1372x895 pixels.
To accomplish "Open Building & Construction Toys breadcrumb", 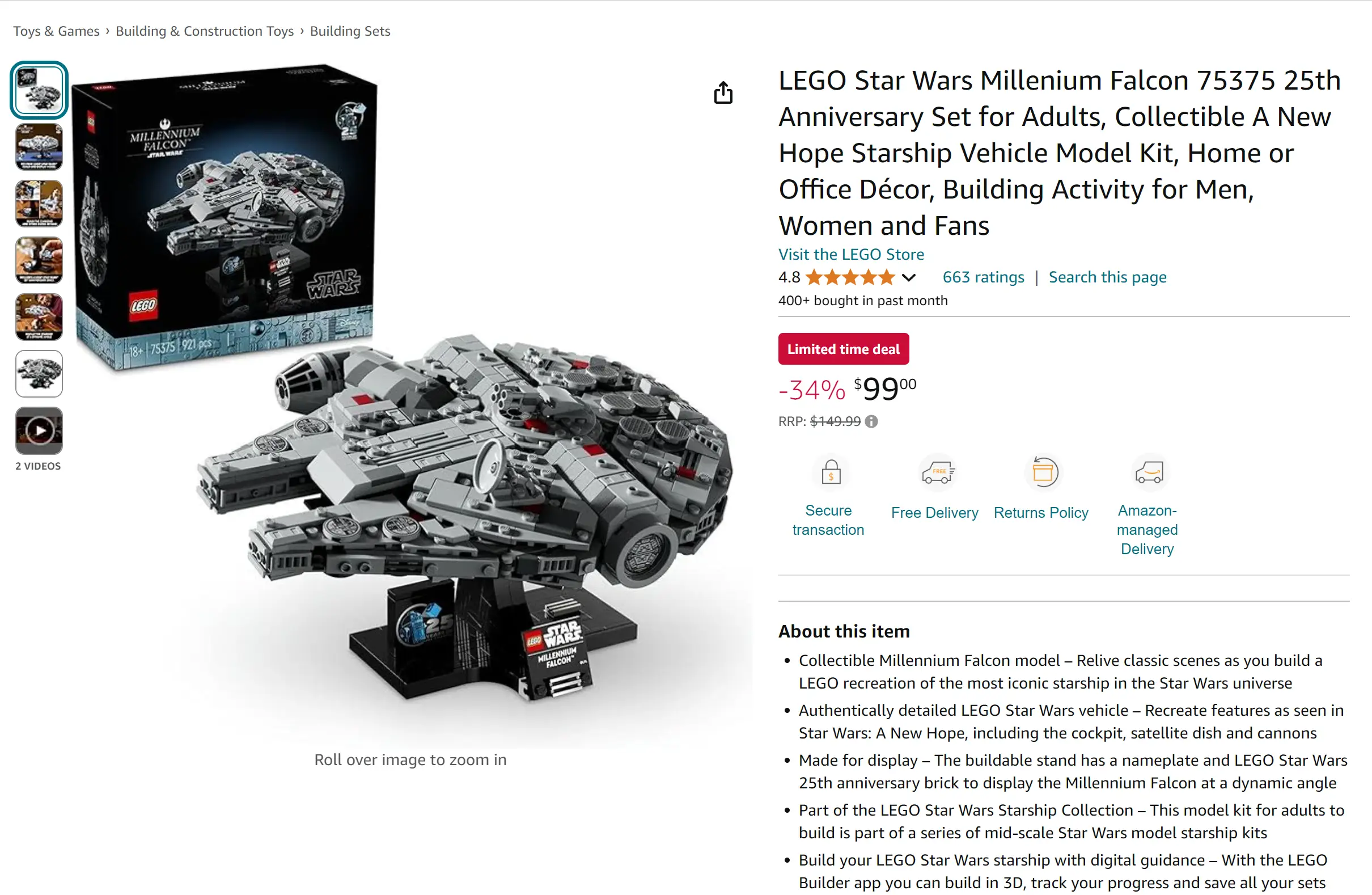I will point(205,31).
